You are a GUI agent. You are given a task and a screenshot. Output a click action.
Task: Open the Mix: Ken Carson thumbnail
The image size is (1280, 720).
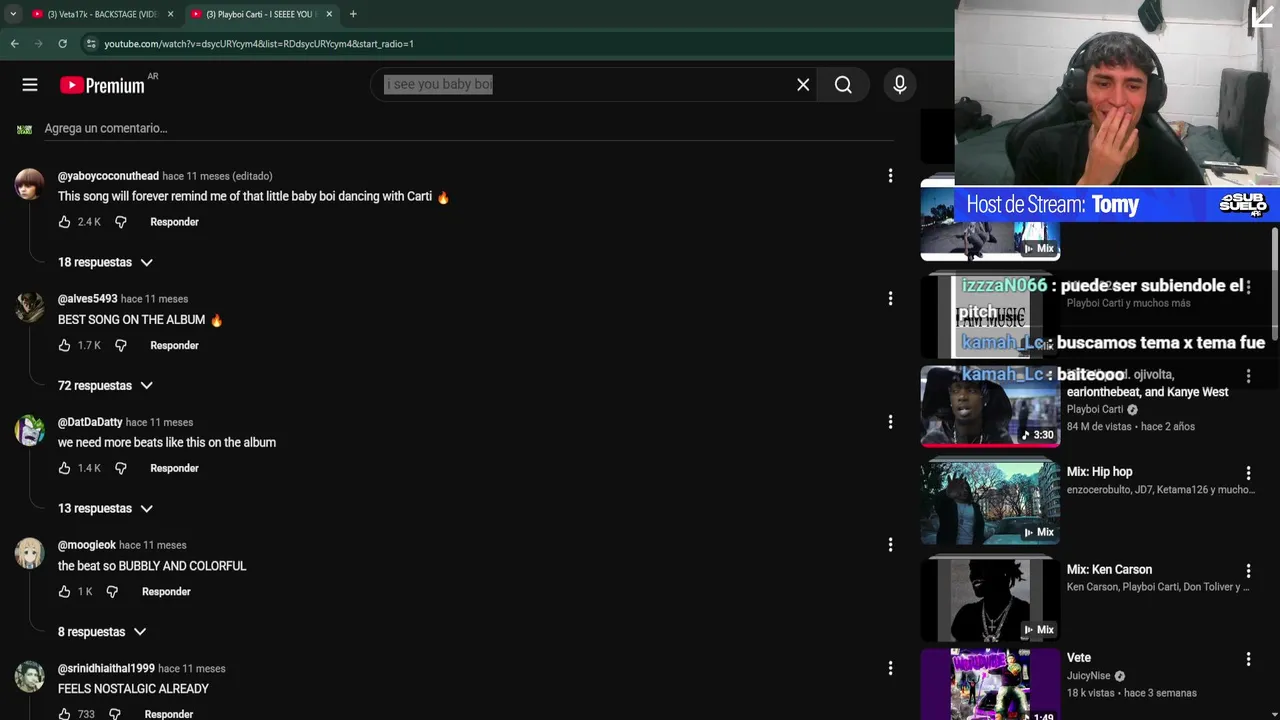pyautogui.click(x=990, y=600)
